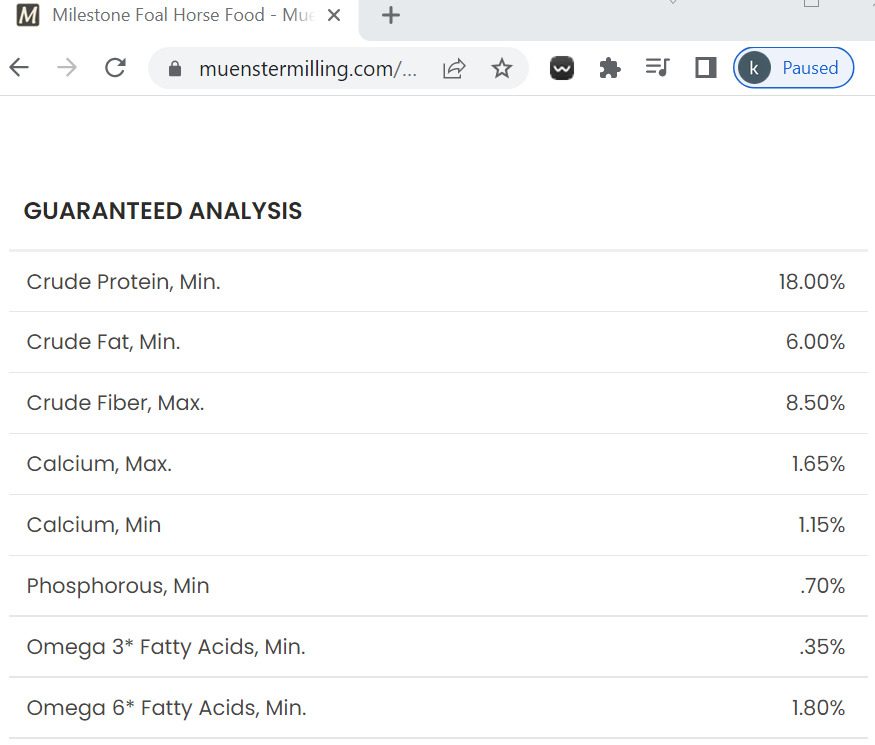
Task: Open the Extensions puzzle menu
Action: point(609,68)
